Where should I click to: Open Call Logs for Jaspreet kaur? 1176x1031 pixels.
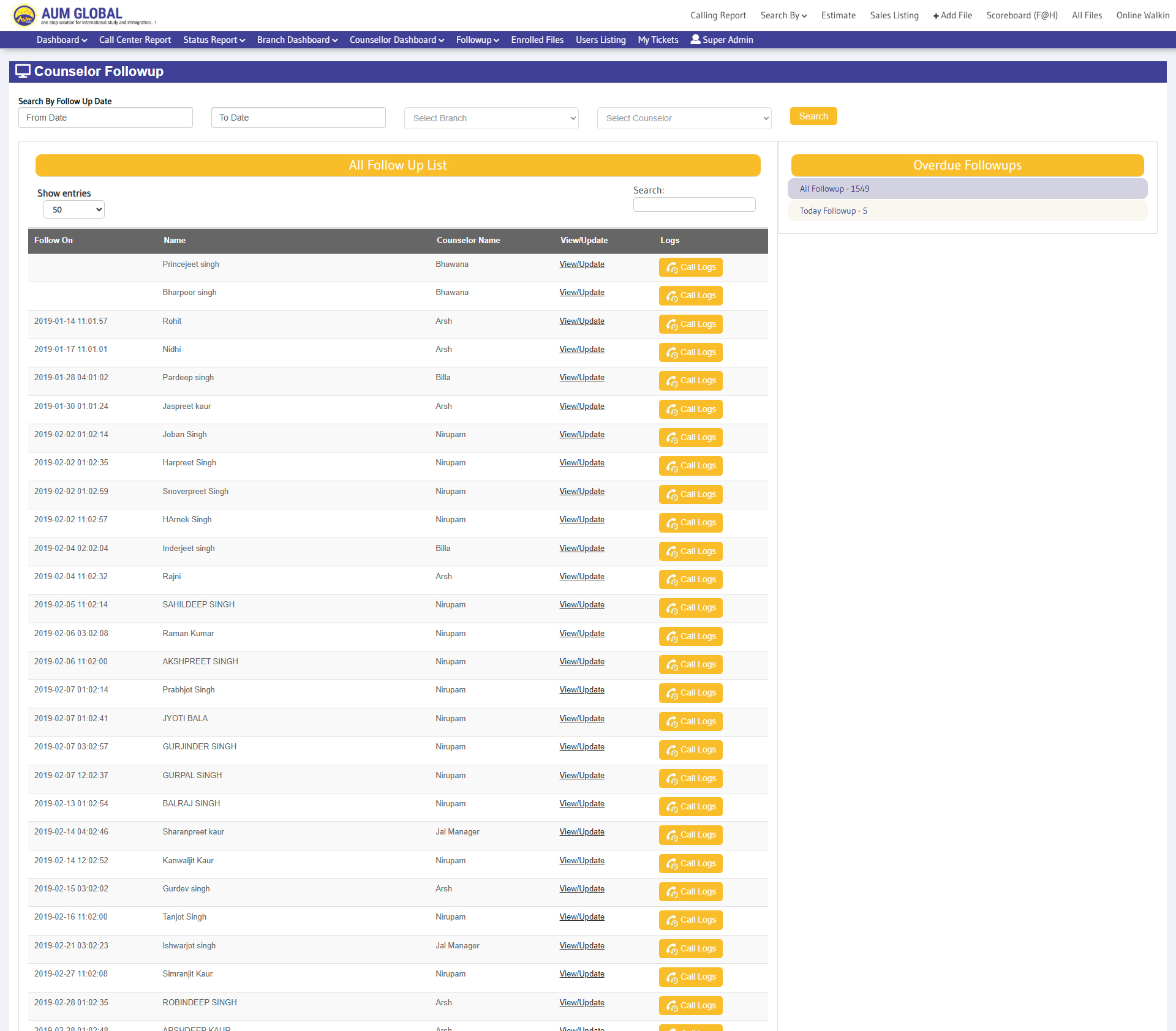[690, 410]
